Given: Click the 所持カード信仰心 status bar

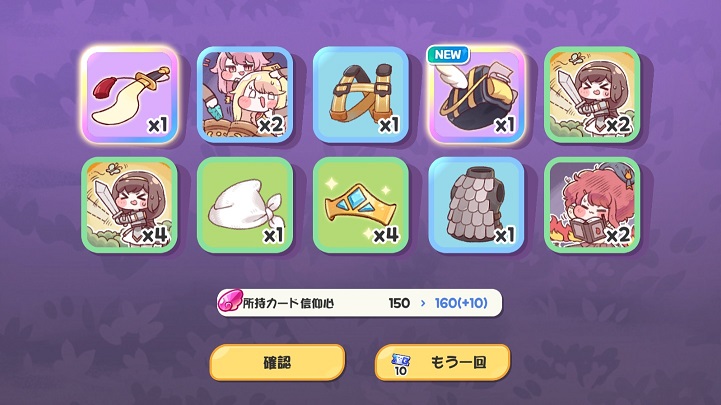Looking at the screenshot, I should [360, 303].
